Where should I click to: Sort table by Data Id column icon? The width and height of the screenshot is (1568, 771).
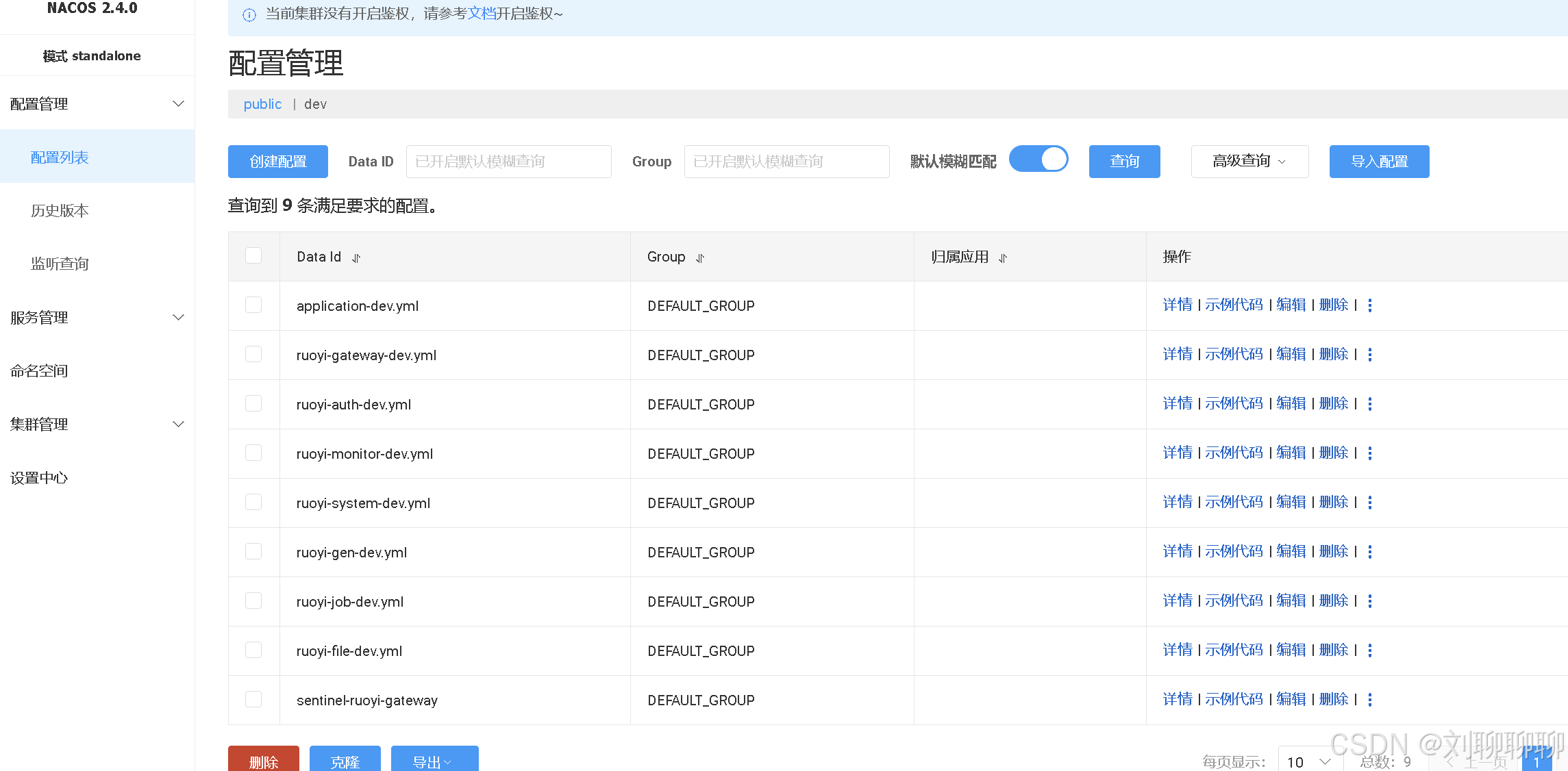click(356, 258)
